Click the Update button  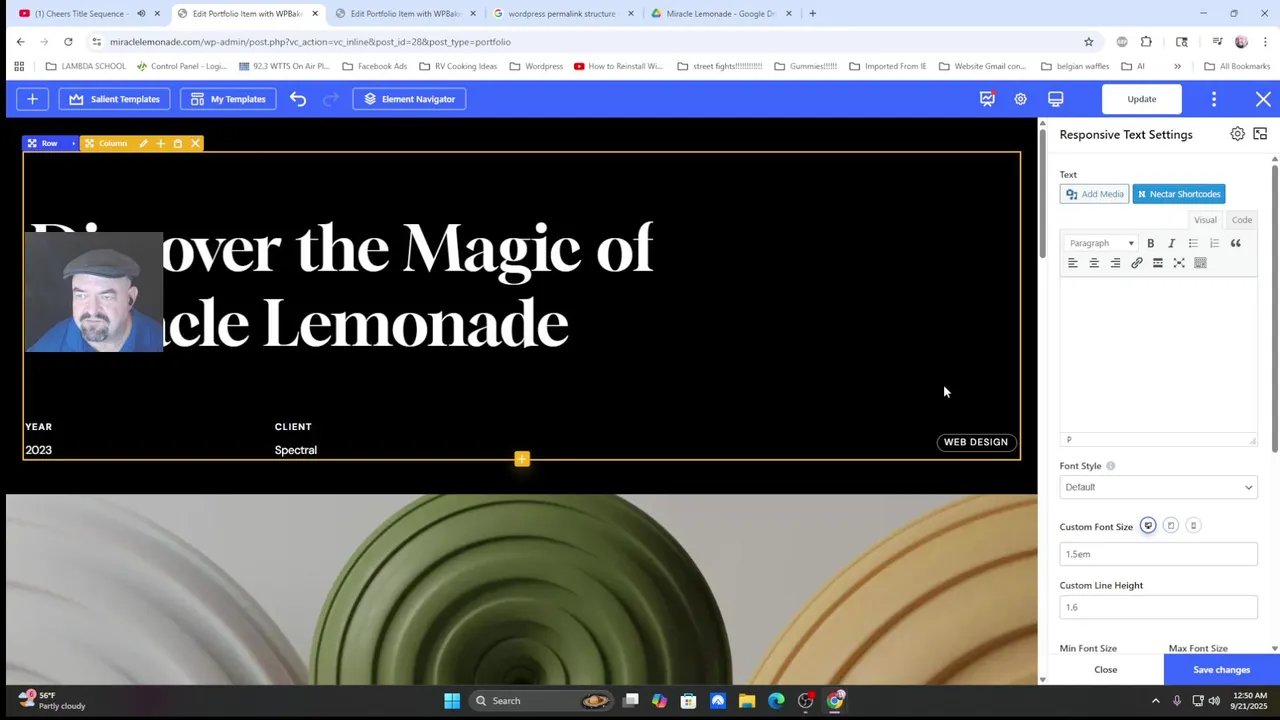1141,99
